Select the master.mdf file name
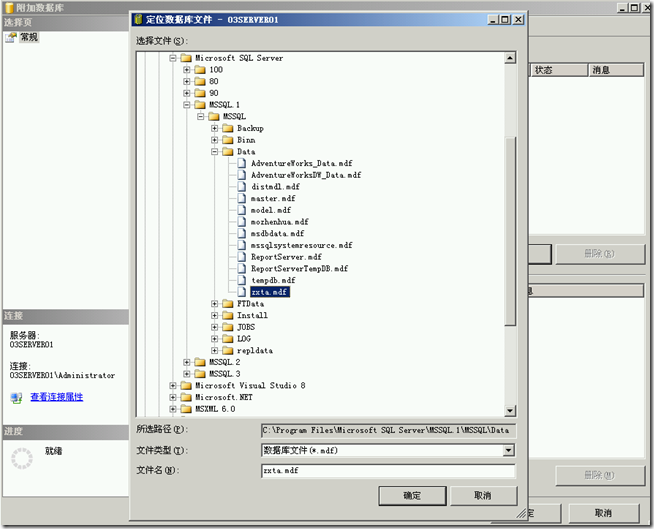Screen dimensions: 654x529 pyautogui.click(x=273, y=199)
